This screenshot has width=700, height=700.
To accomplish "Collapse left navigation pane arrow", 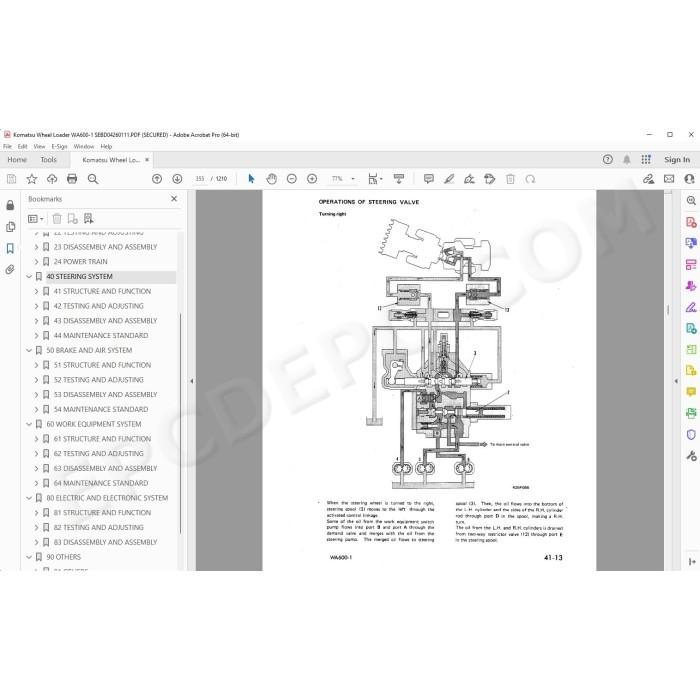I will (x=192, y=381).
